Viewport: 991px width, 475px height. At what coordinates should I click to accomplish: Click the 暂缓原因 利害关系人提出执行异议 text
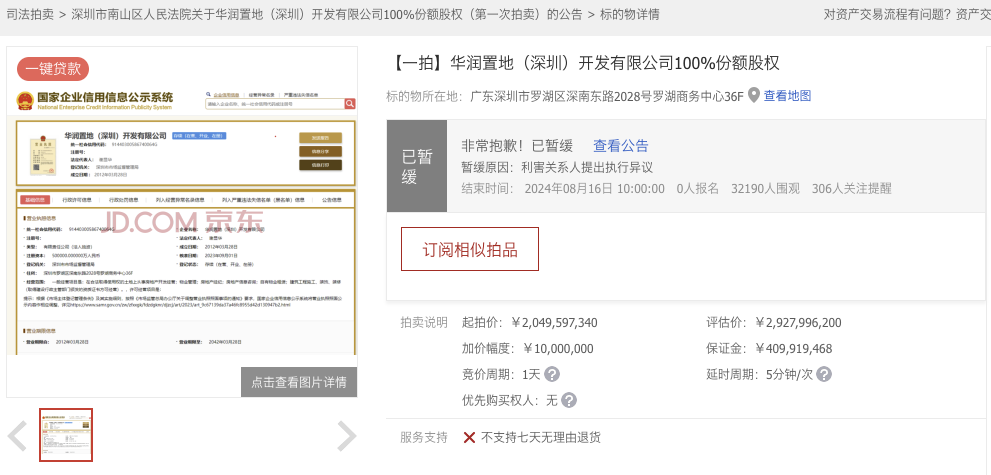pos(557,167)
